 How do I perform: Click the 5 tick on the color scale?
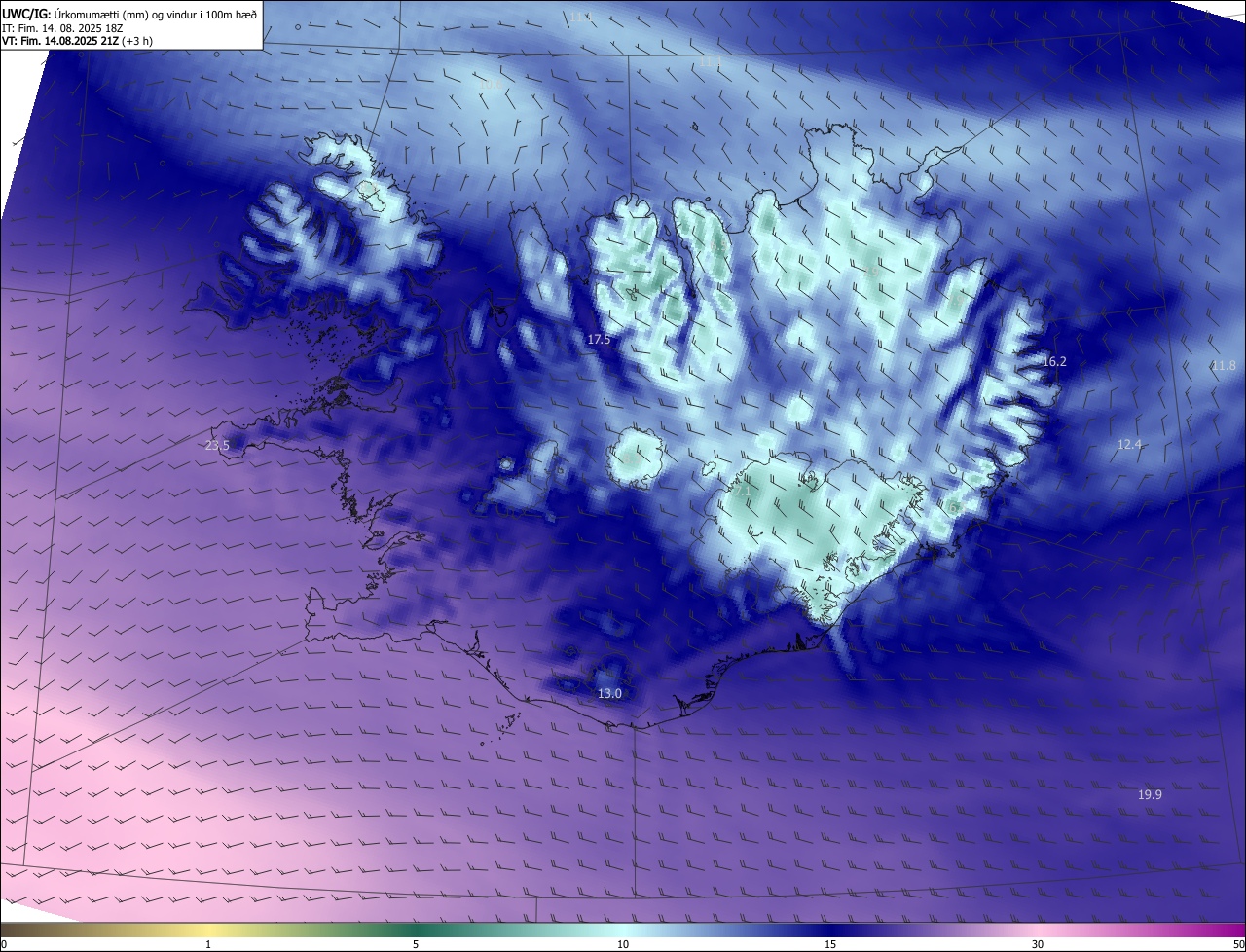point(416,944)
